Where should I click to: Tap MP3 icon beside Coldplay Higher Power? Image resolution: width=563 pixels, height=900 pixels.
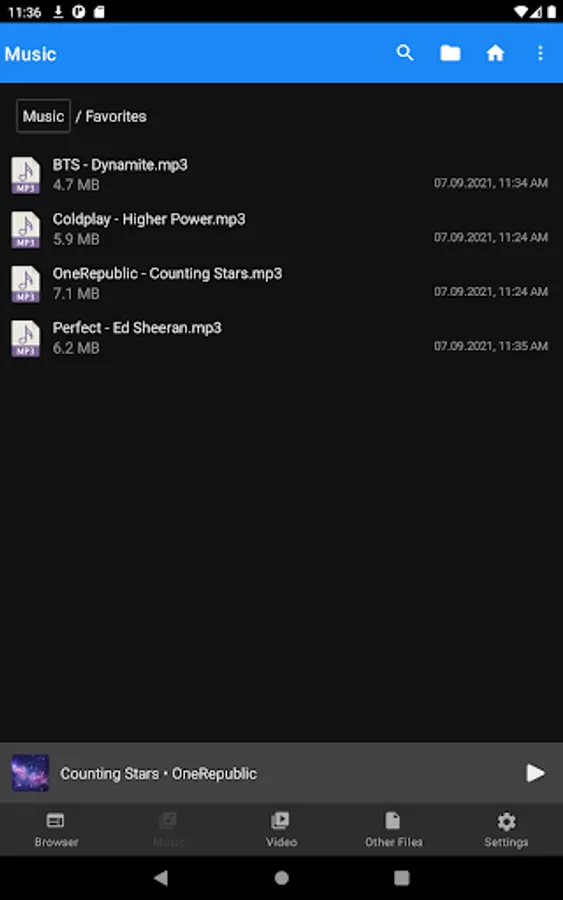[26, 230]
